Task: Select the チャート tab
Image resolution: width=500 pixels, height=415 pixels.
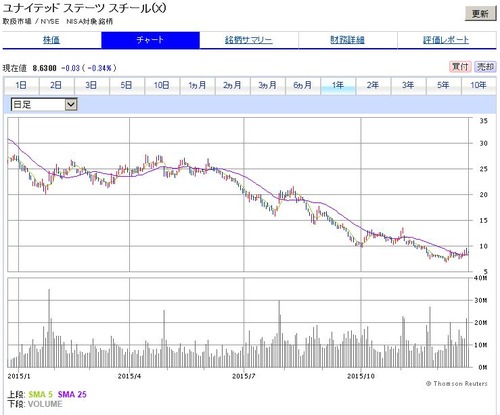Action: point(150,40)
